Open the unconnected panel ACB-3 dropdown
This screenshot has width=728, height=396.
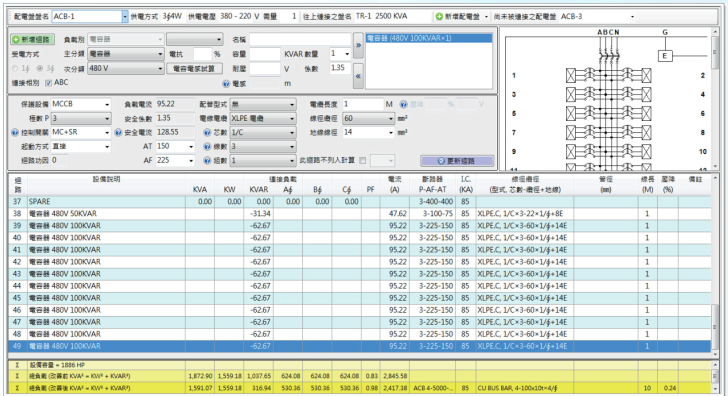pyautogui.click(x=632, y=17)
